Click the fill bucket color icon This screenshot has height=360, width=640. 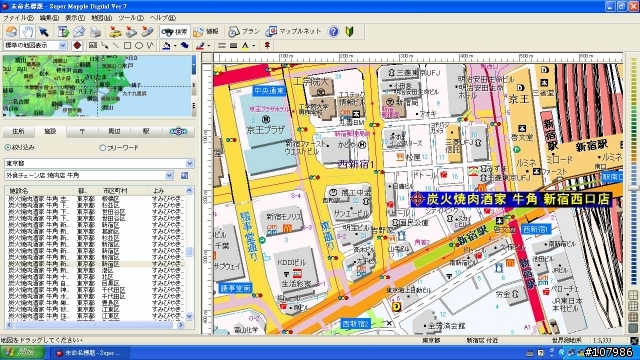[166, 45]
